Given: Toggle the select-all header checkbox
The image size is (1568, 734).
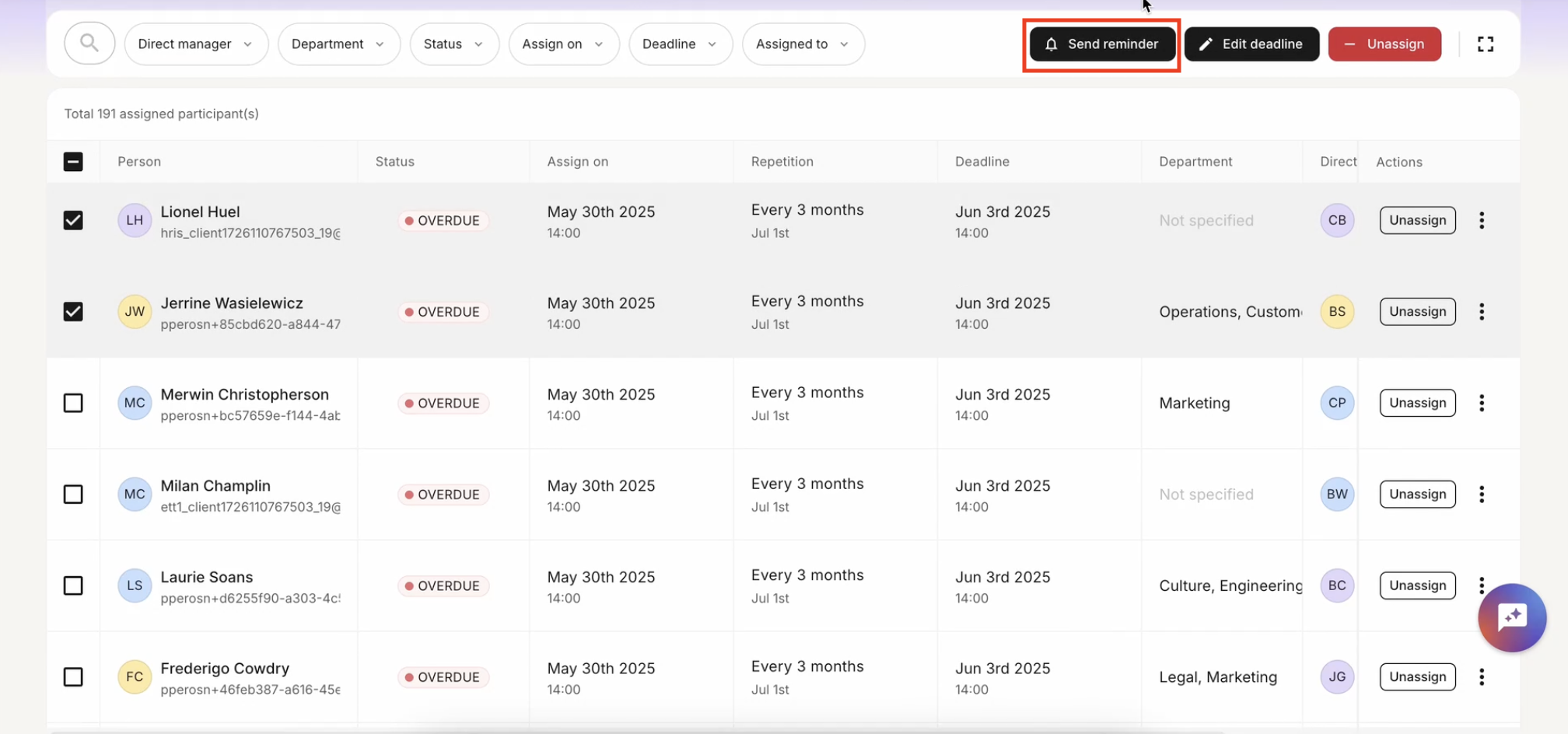Looking at the screenshot, I should coord(73,162).
